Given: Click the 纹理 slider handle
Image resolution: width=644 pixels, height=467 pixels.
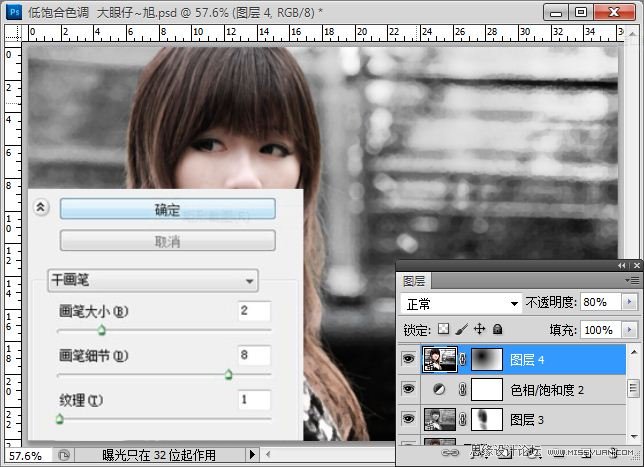Looking at the screenshot, I should click(60, 419).
